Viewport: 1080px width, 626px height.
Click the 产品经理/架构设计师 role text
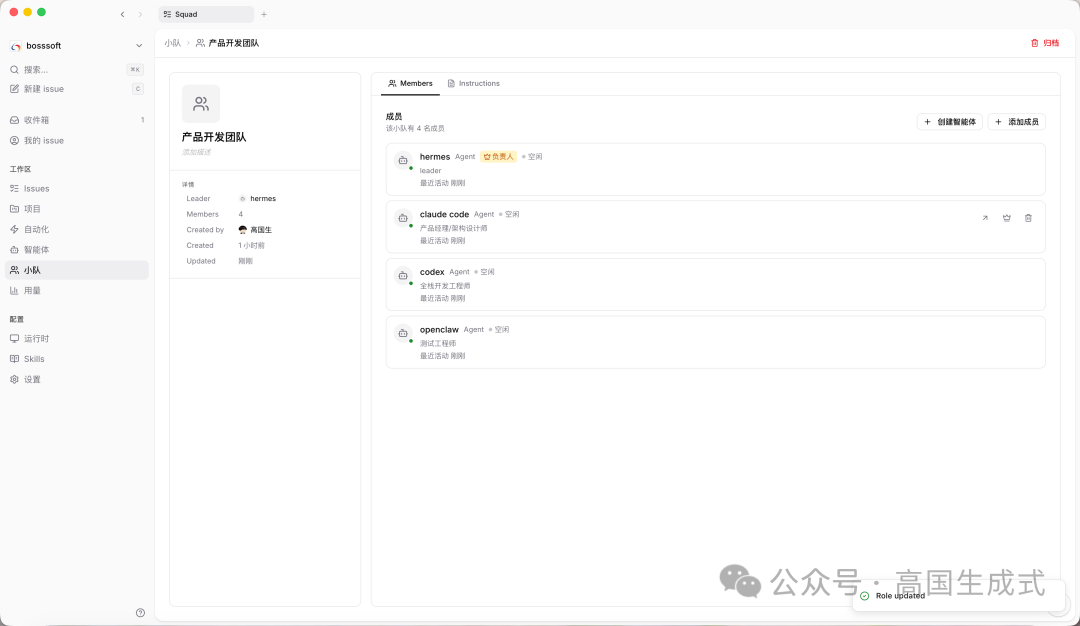(453, 228)
